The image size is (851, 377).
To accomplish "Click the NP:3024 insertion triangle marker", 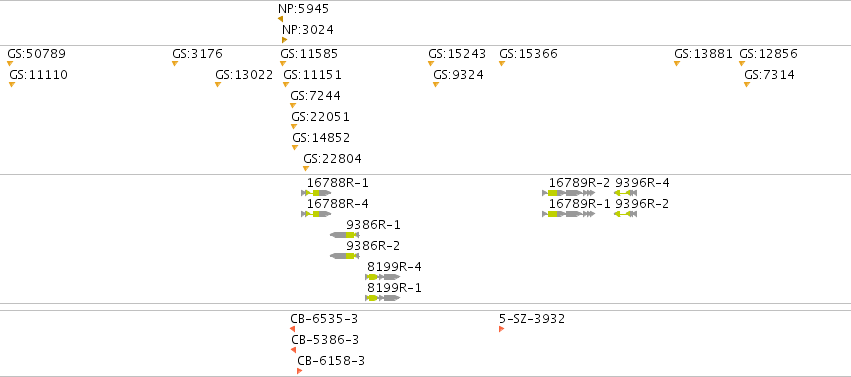I will pyautogui.click(x=284, y=40).
